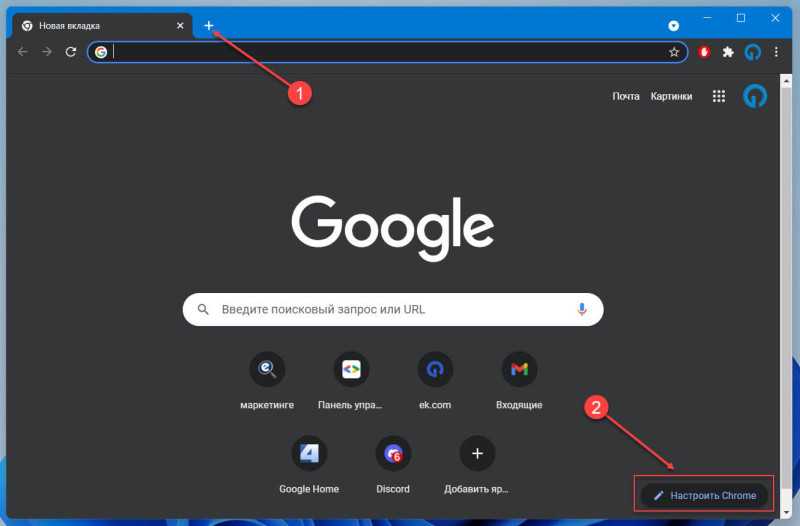
Task: Click the magnifier icon in search box
Action: [x=203, y=309]
